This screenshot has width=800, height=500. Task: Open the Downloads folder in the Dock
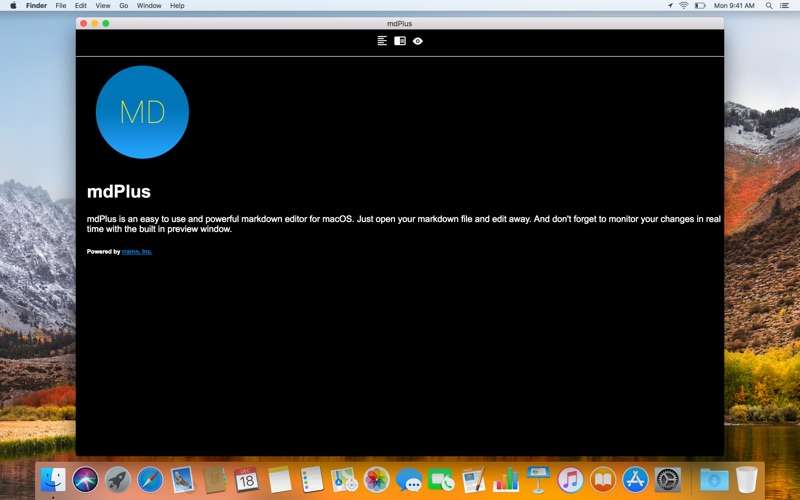coord(714,480)
